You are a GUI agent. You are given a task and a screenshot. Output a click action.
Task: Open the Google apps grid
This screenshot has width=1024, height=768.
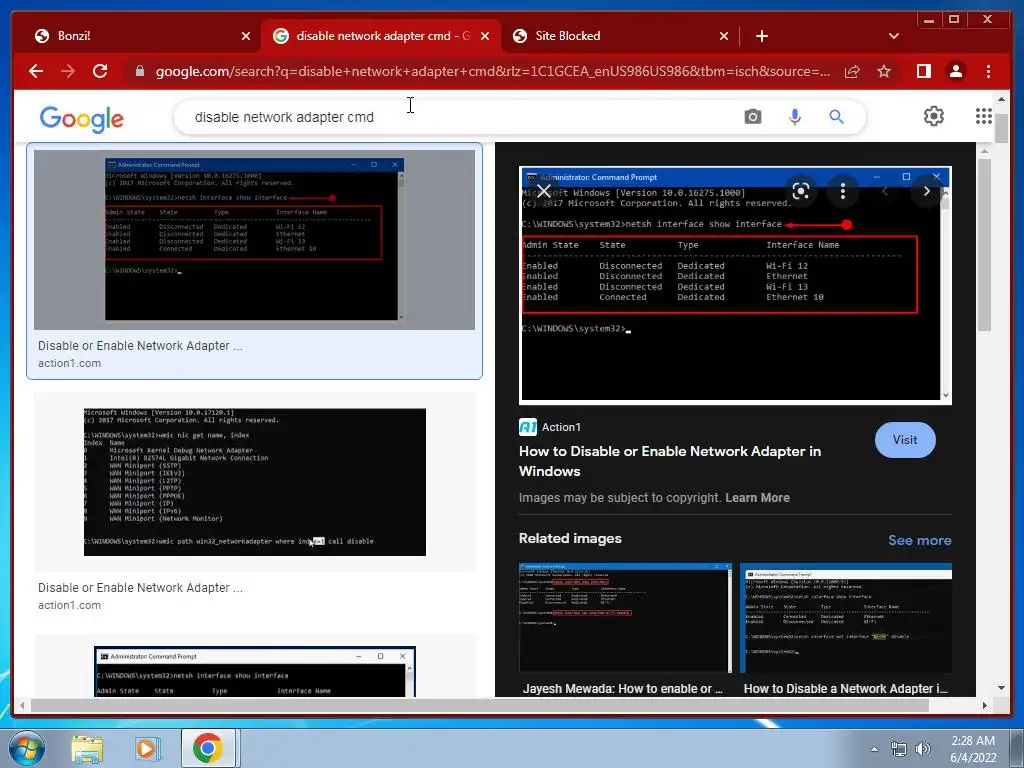click(984, 116)
